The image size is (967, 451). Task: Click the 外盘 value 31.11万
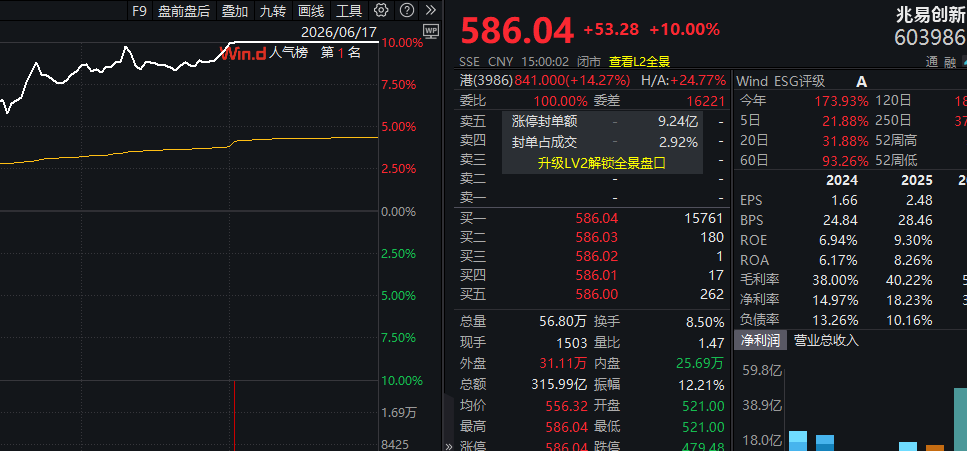click(564, 363)
